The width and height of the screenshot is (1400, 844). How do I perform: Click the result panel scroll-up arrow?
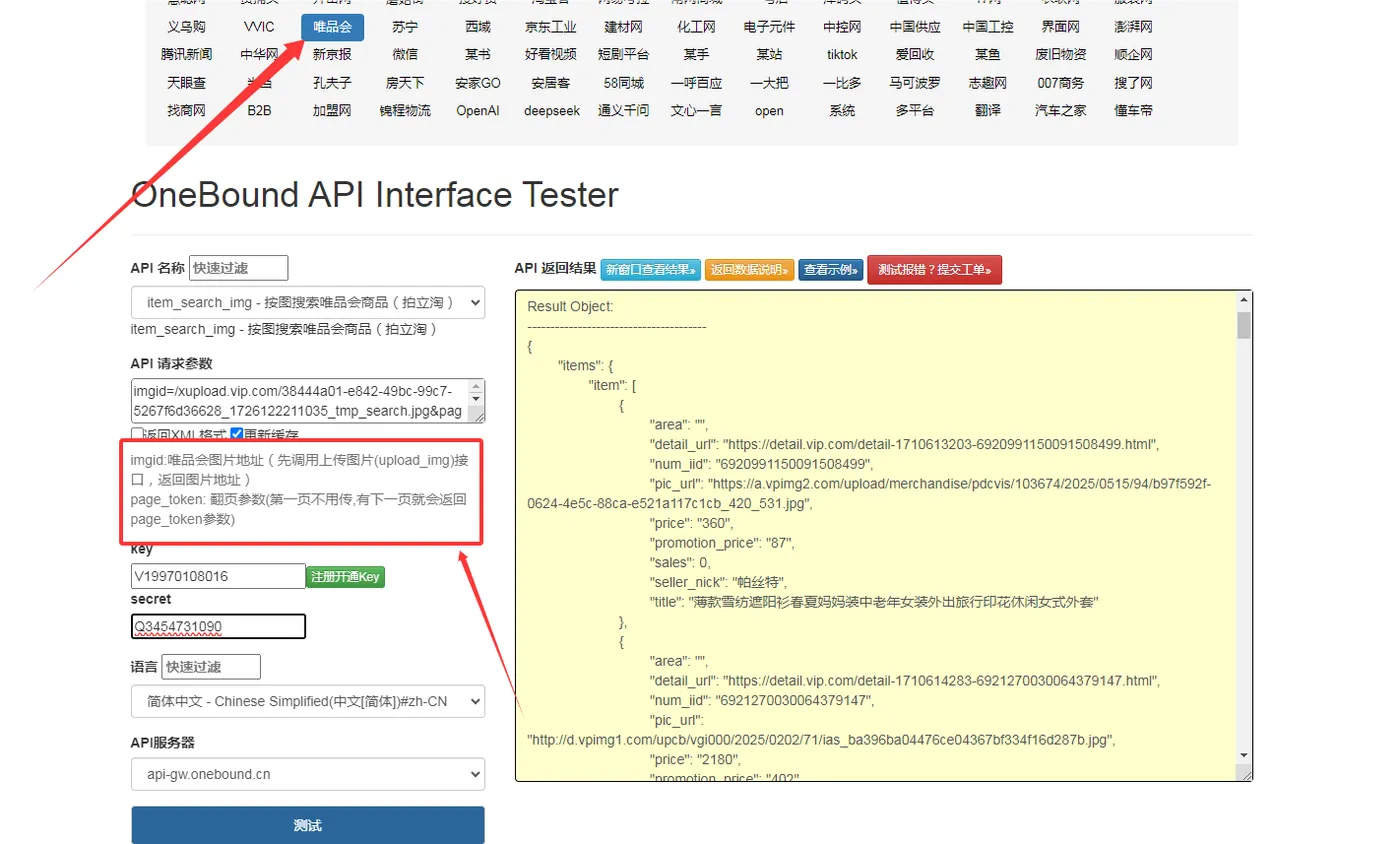pos(1244,300)
